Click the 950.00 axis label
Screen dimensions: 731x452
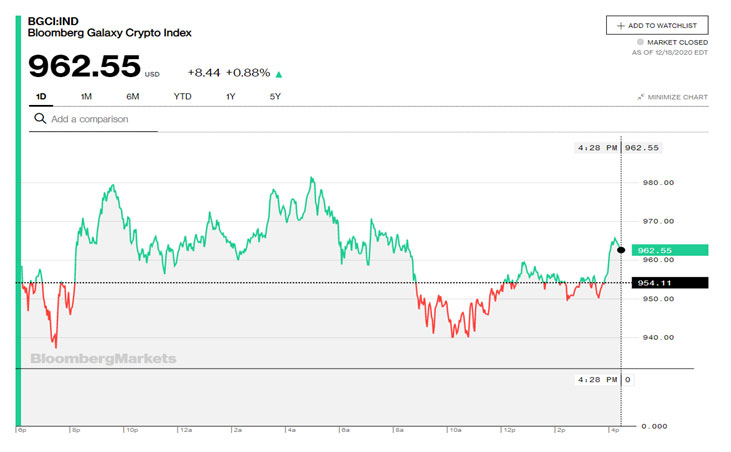[658, 299]
